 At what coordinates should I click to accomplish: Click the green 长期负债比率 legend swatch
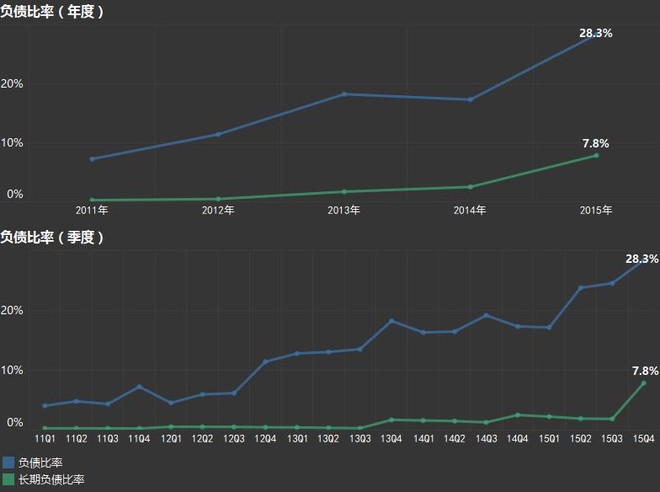click(8, 479)
